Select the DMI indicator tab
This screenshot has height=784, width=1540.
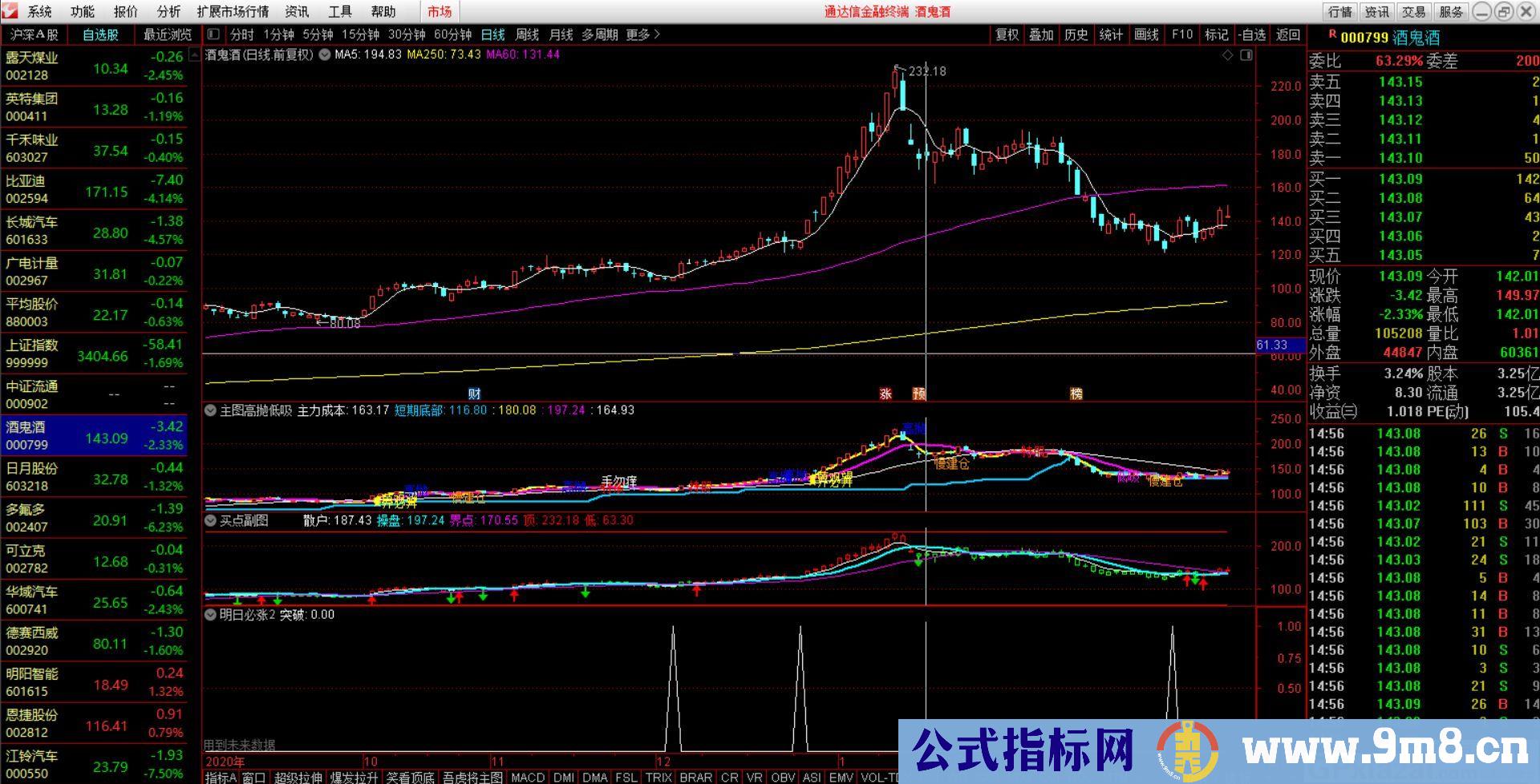point(564,777)
